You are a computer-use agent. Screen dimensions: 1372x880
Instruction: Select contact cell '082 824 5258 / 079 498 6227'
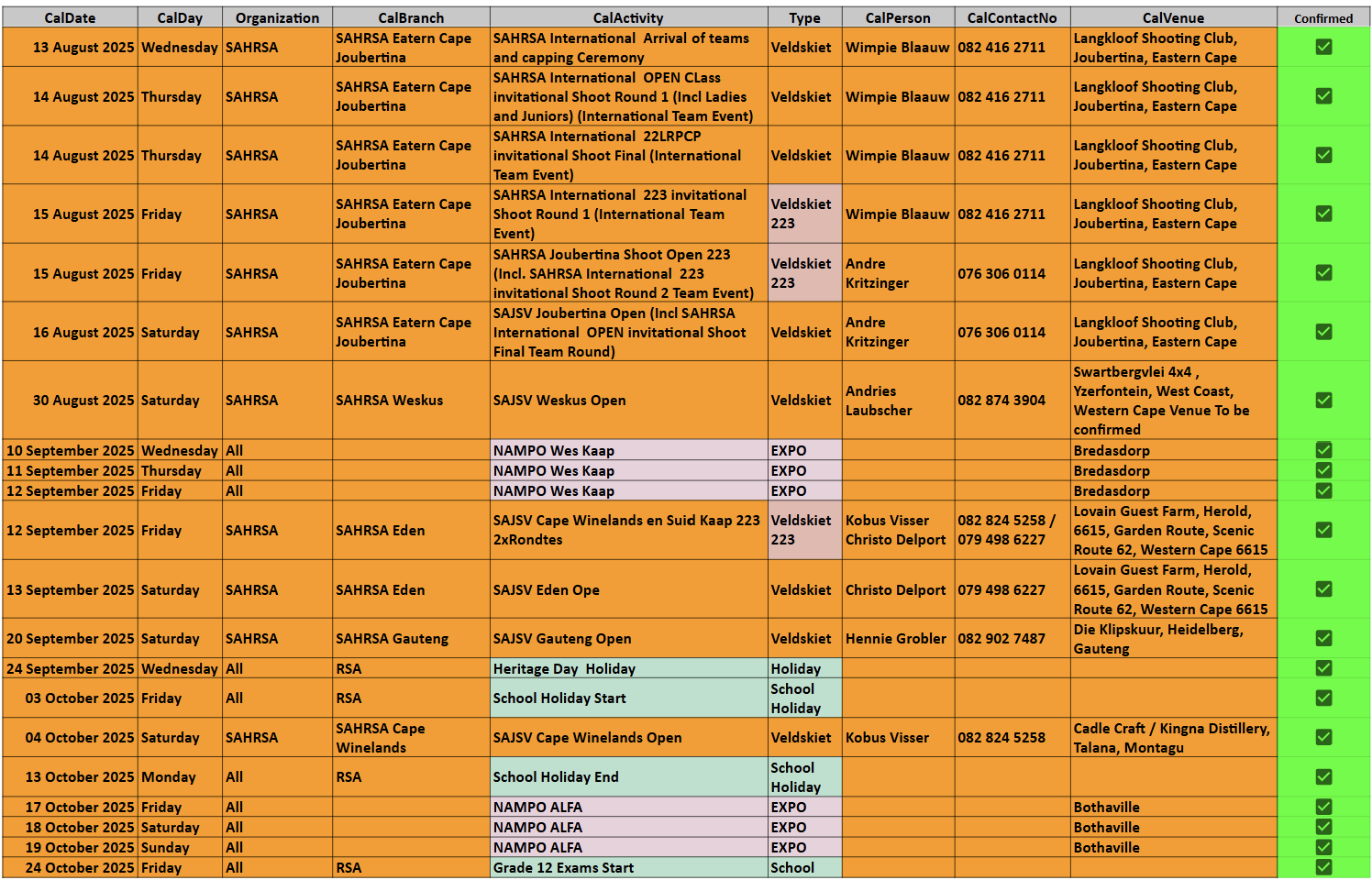[x=1012, y=530]
